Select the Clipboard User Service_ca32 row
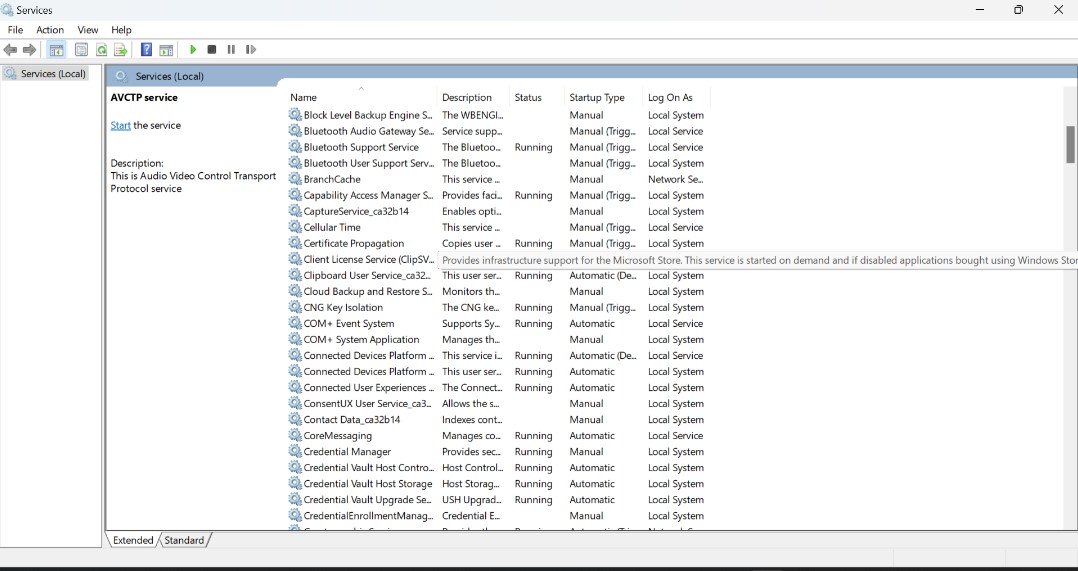1078x571 pixels. (x=498, y=275)
